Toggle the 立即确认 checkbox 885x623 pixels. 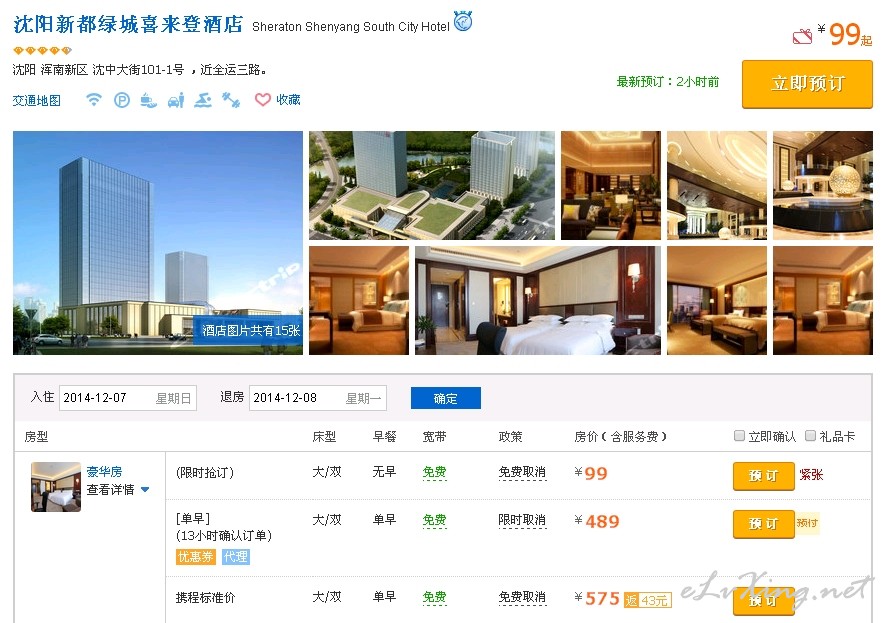[739, 435]
